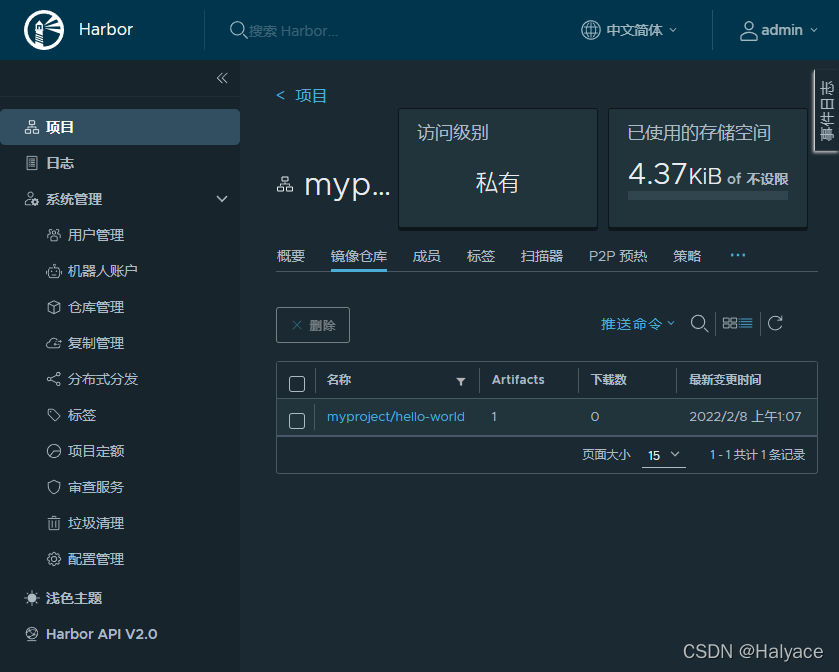Open the 策略 tab
Image resolution: width=839 pixels, height=672 pixels.
pos(687,256)
